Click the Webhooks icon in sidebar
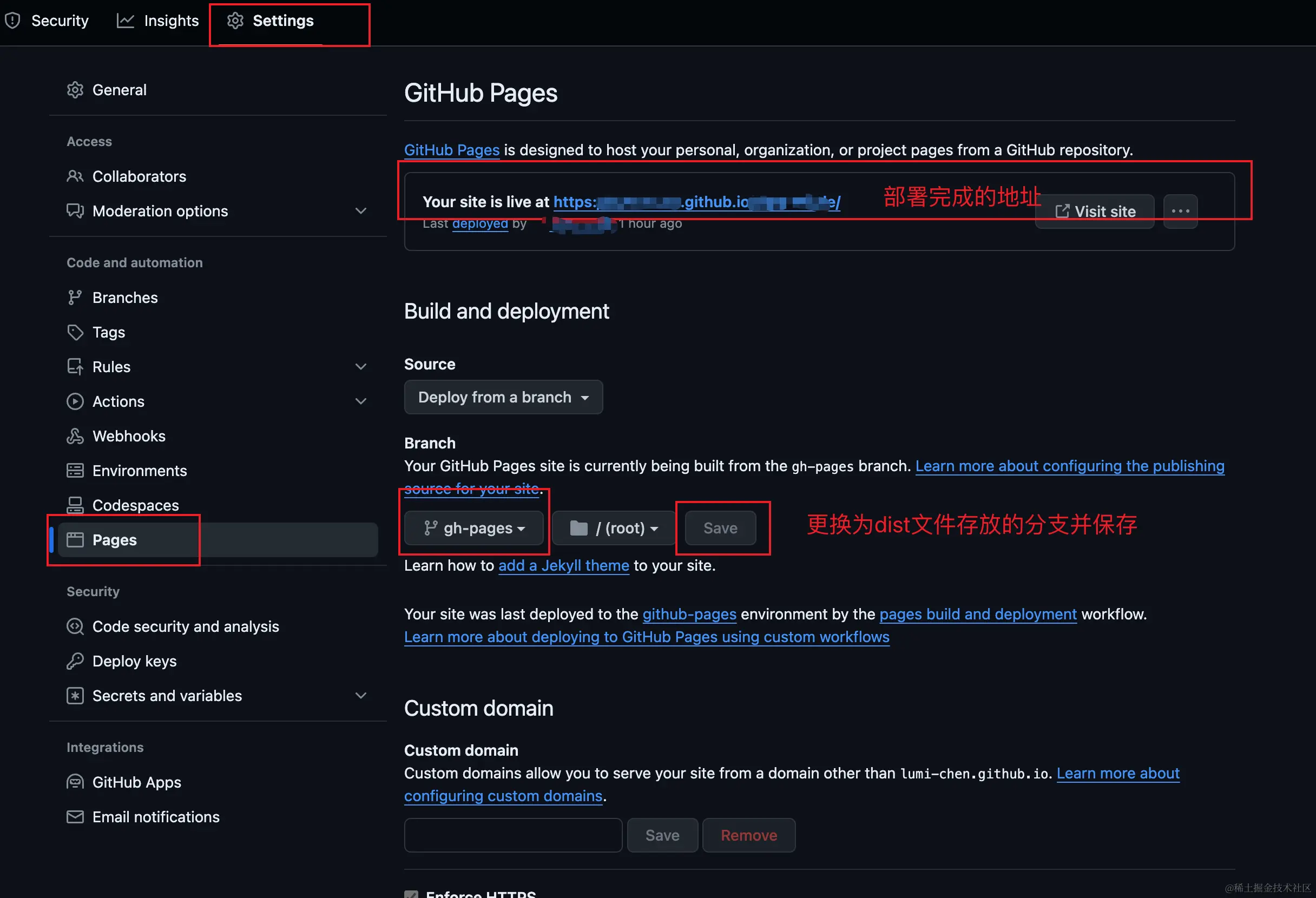Image resolution: width=1316 pixels, height=898 pixels. pyautogui.click(x=75, y=436)
